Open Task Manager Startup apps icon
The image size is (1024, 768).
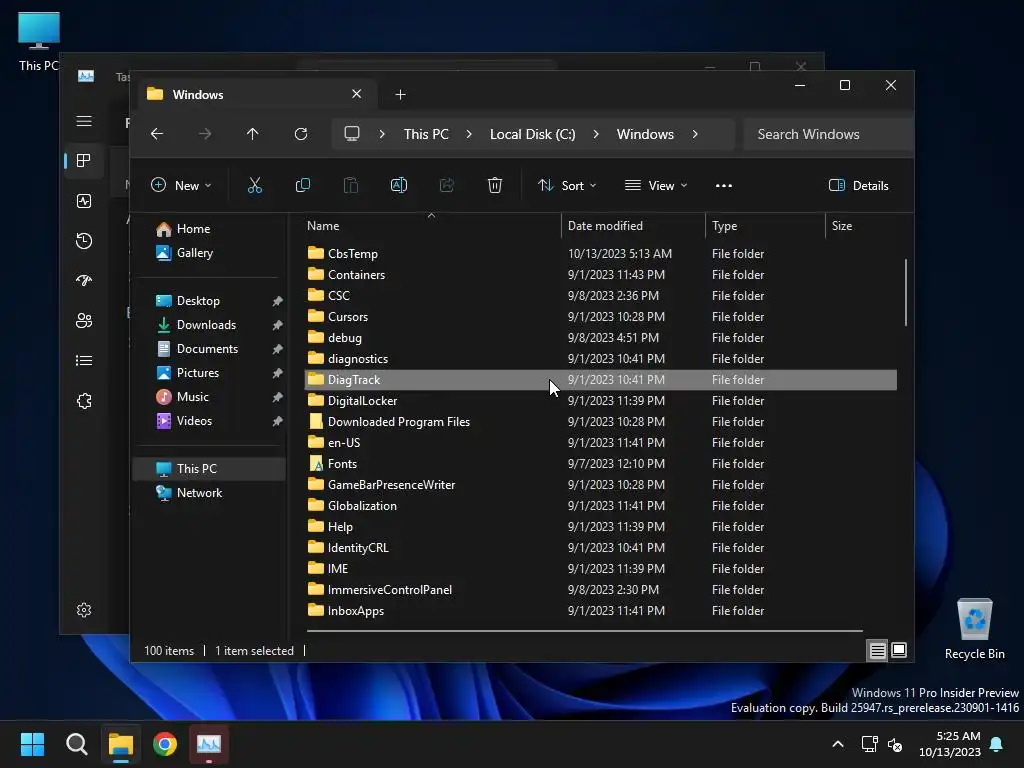tap(84, 281)
